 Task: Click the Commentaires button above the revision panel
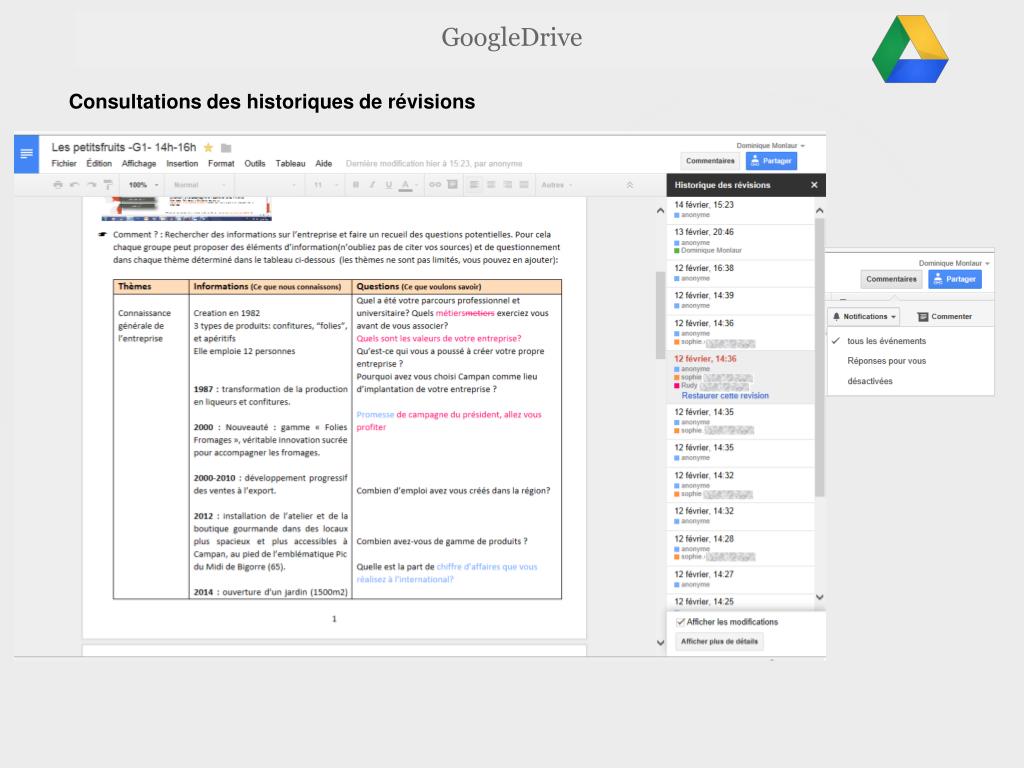pyautogui.click(x=710, y=161)
